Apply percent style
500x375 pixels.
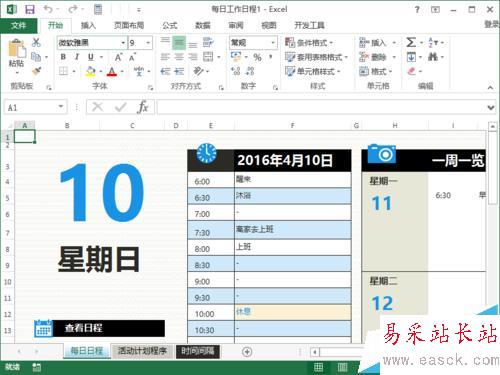(257, 57)
